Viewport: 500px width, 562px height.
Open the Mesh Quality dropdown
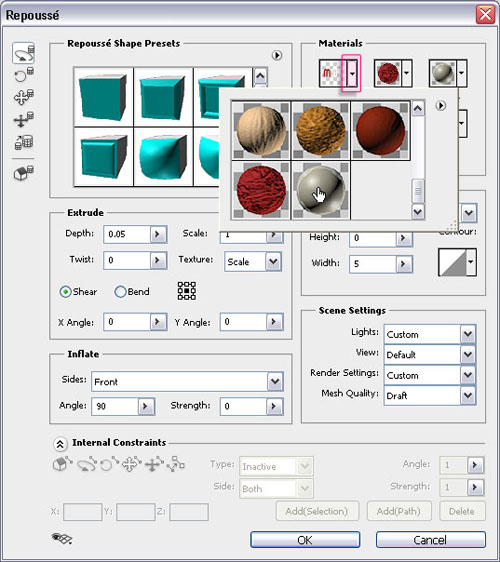tap(468, 395)
